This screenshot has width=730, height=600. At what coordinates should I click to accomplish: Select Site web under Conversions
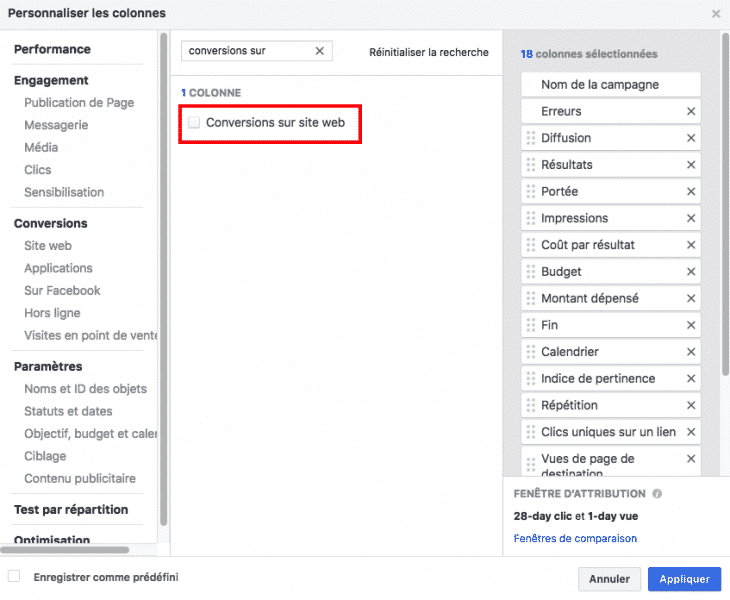click(48, 246)
